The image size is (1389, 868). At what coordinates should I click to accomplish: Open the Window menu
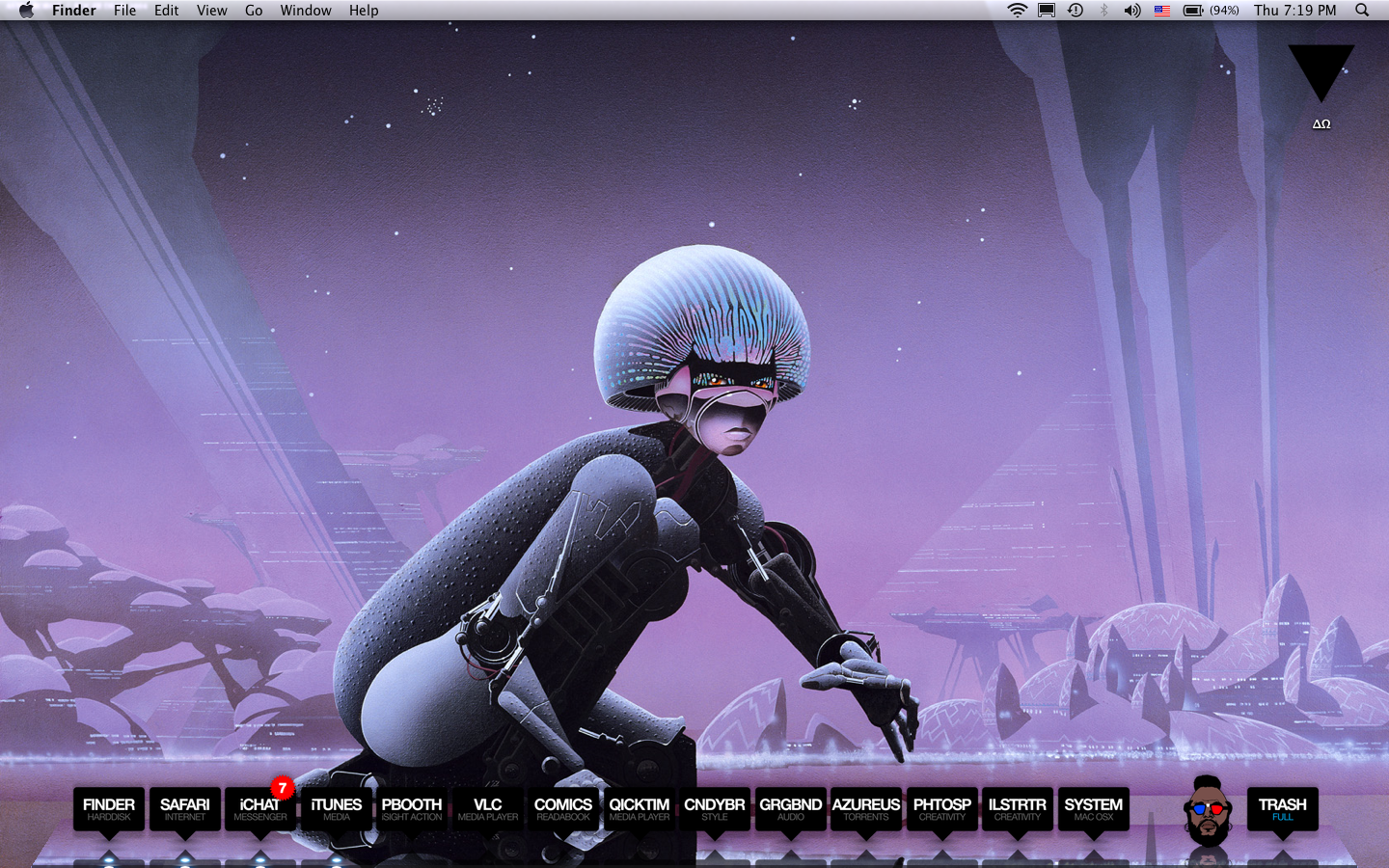pos(306,11)
